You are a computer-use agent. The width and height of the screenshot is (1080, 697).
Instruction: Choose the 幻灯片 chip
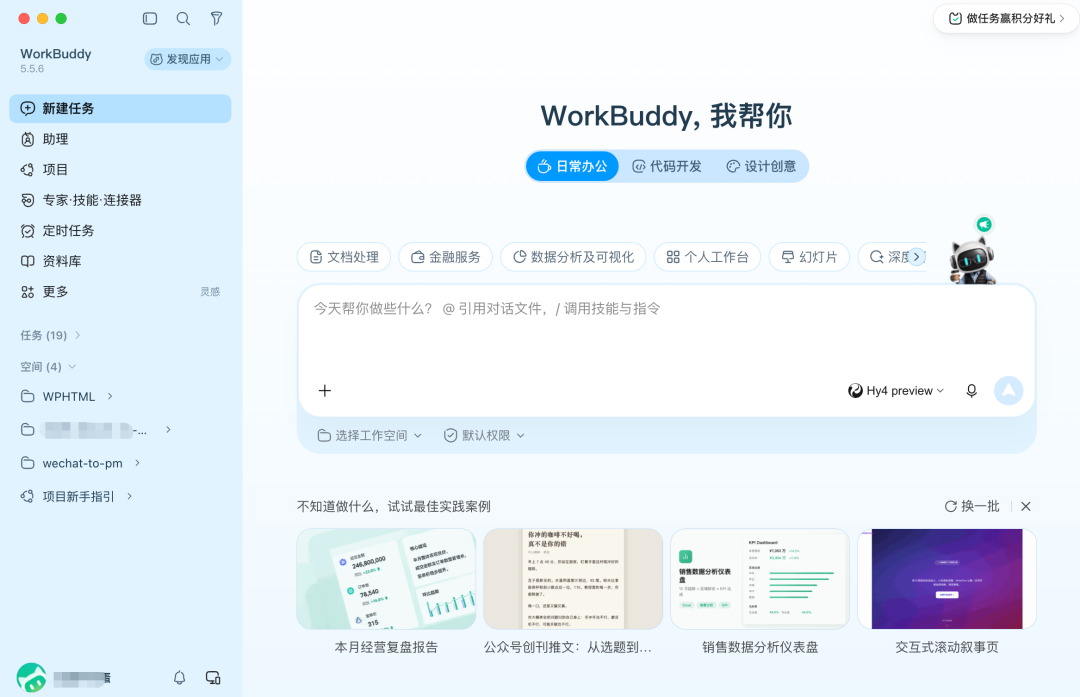click(809, 257)
